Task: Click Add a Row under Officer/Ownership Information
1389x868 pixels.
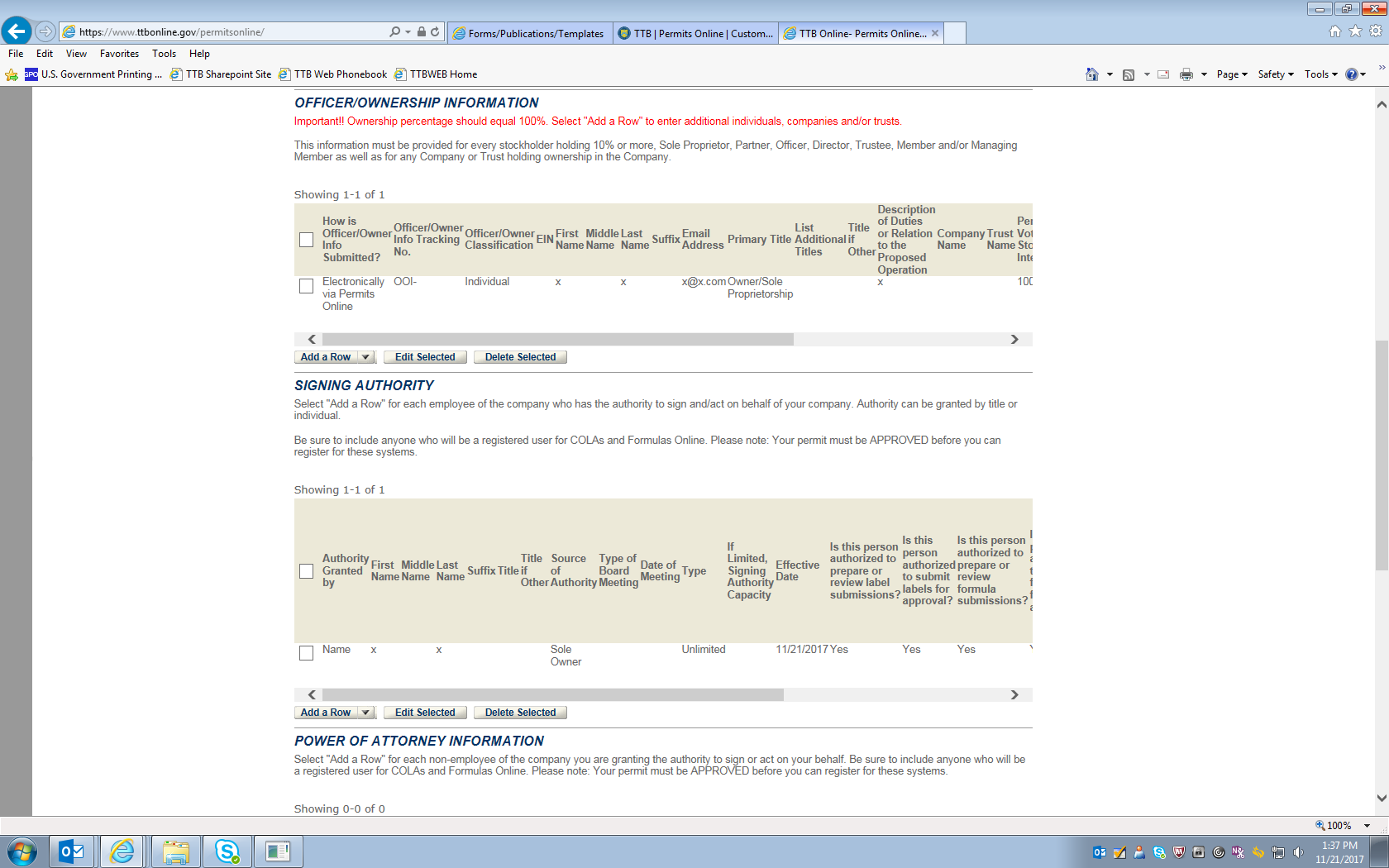Action: click(x=327, y=357)
